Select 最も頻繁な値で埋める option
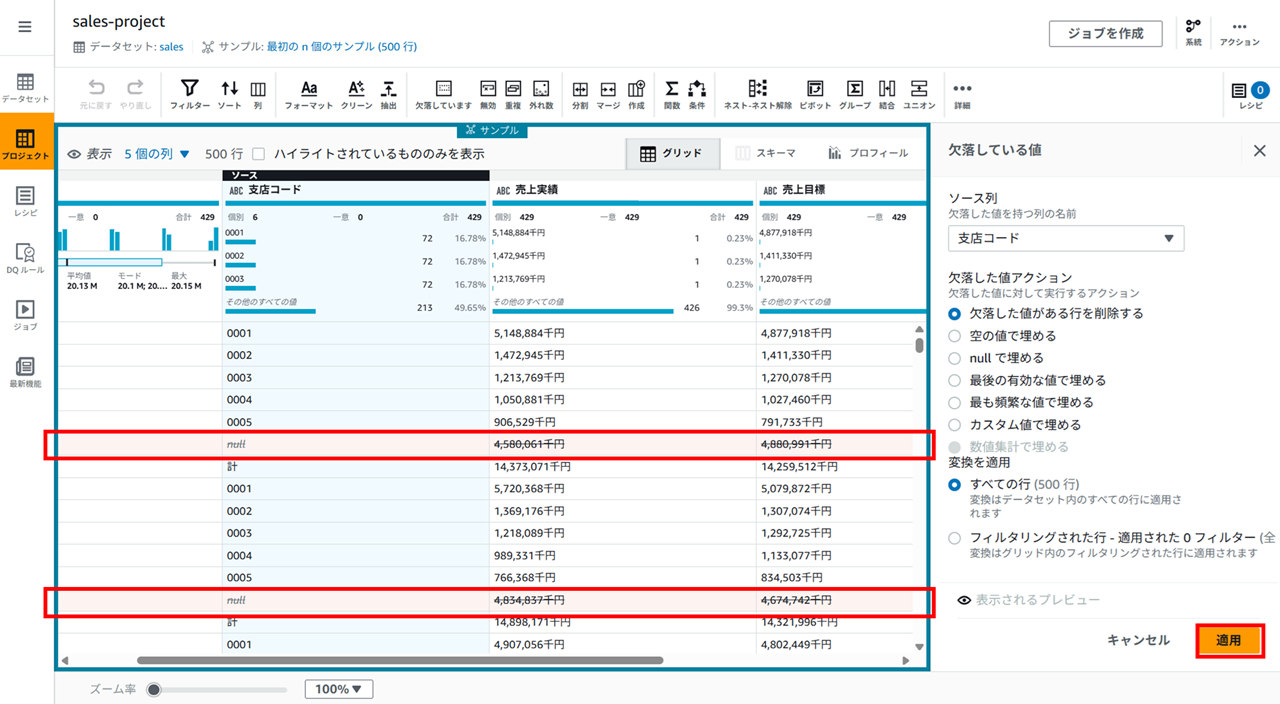Viewport: 1280px width, 704px height. 954,402
